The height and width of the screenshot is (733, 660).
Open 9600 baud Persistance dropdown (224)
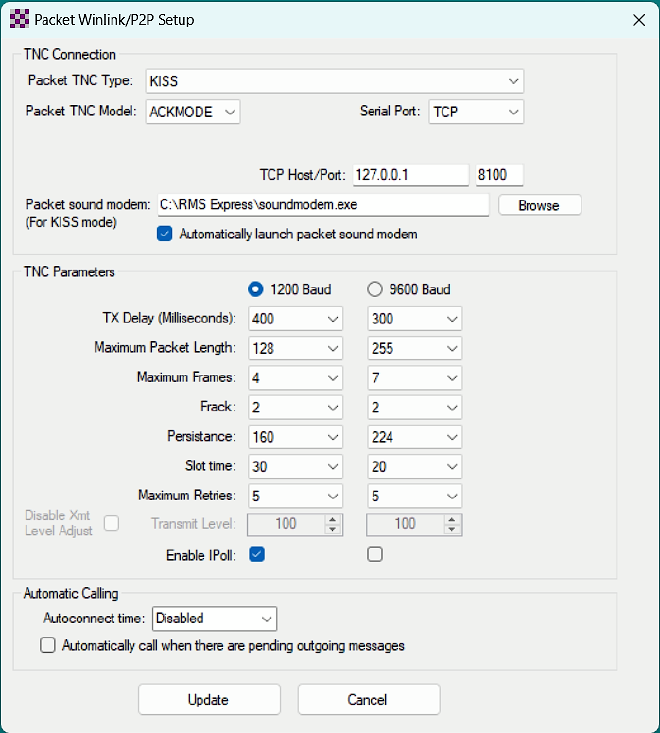[415, 437]
